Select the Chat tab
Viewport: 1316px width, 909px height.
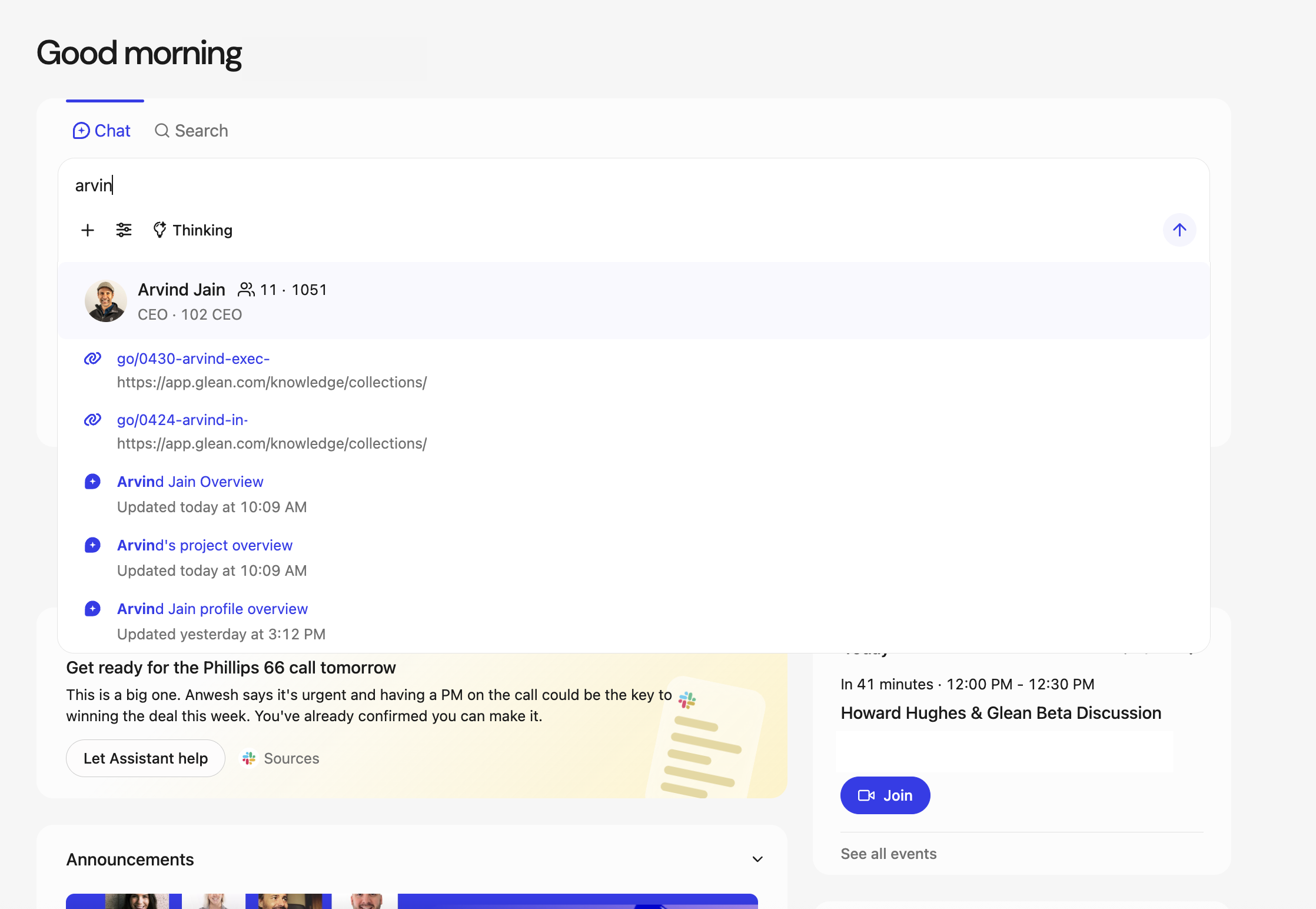pyautogui.click(x=102, y=131)
